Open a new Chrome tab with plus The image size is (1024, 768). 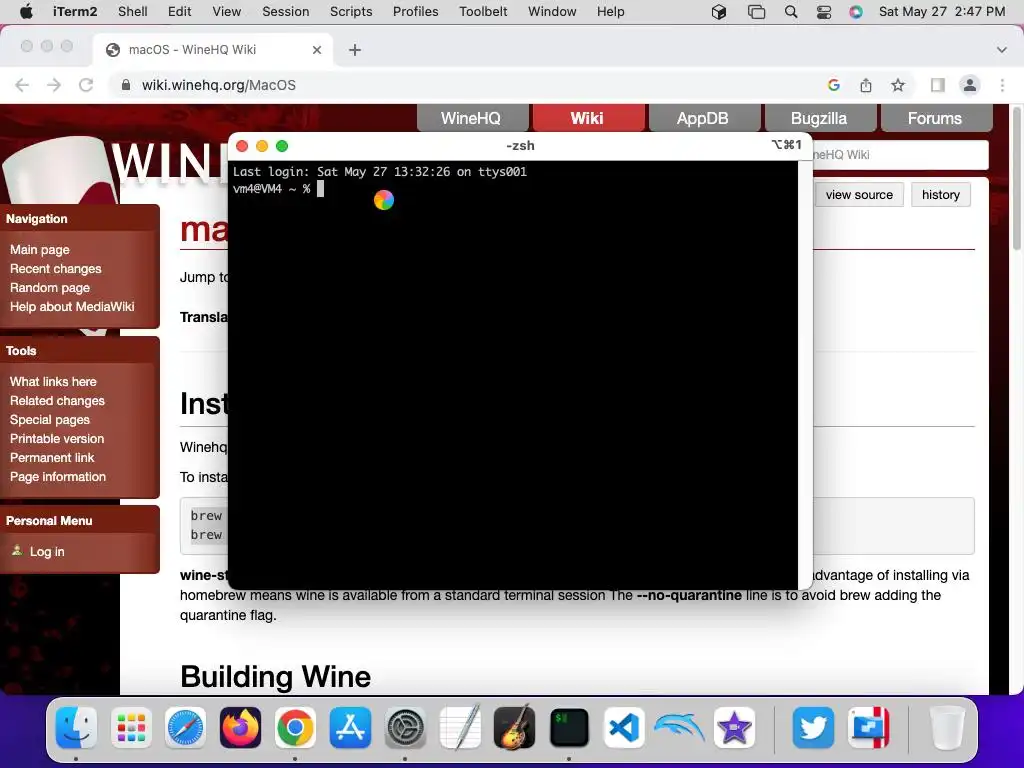click(x=355, y=50)
